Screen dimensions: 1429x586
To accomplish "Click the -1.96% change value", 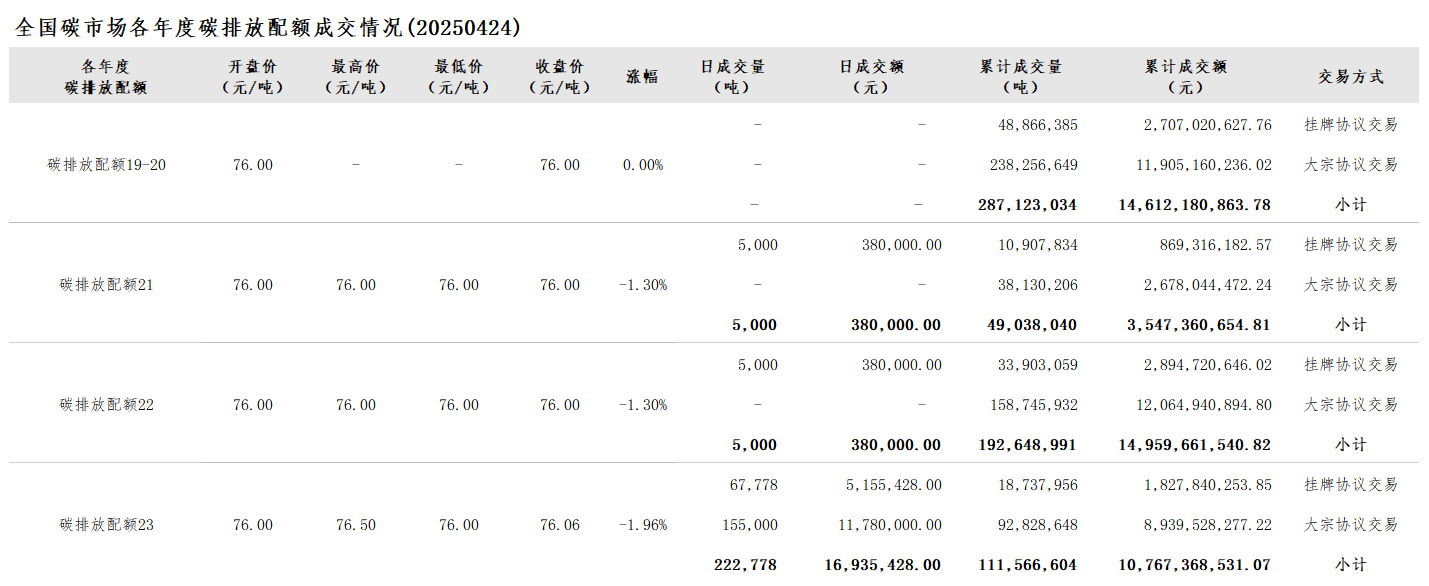I will point(643,525).
